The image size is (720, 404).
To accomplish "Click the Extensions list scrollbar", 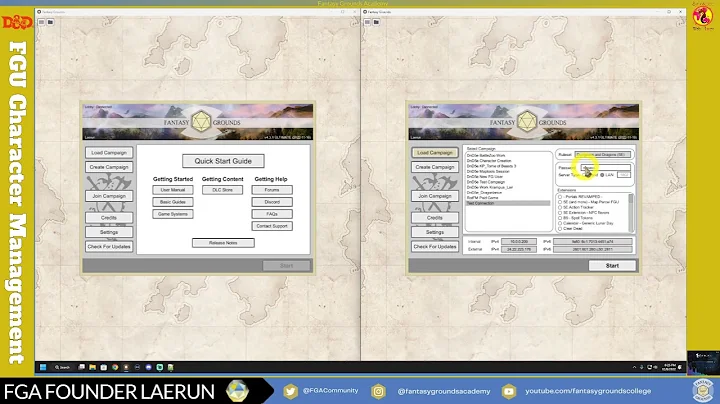I will coord(631,212).
